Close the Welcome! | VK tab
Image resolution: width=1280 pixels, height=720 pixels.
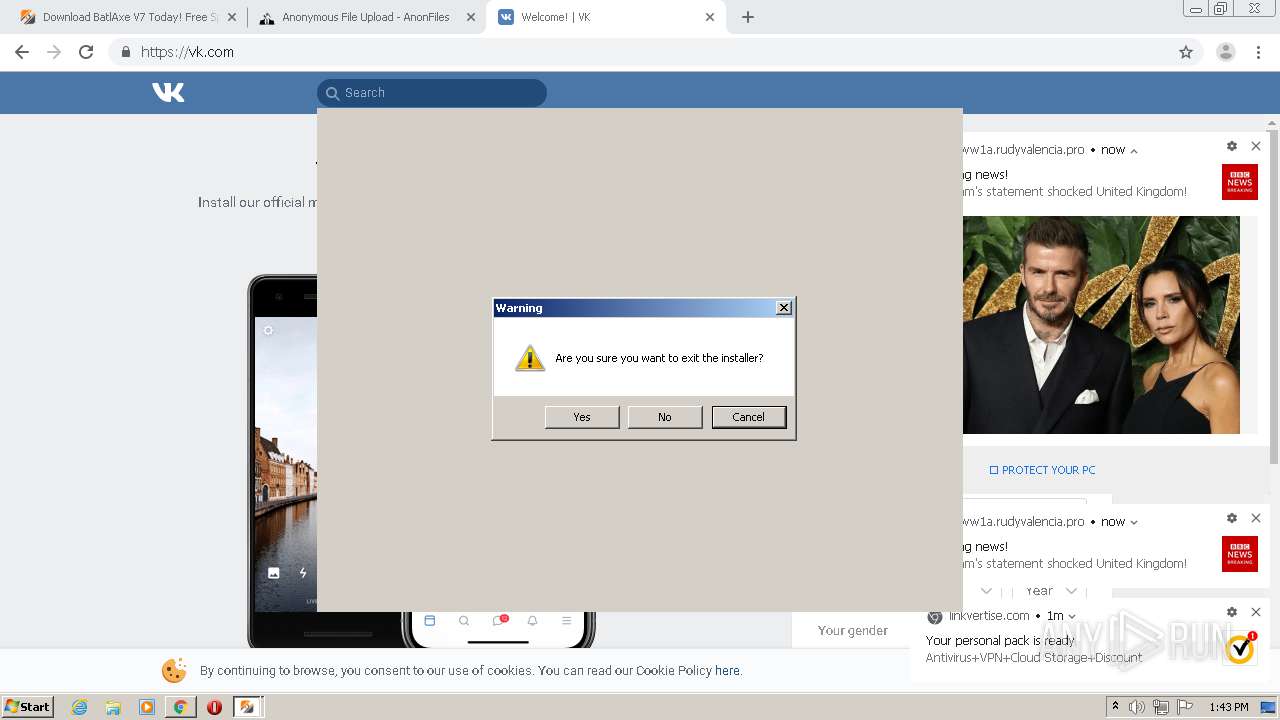click(710, 17)
